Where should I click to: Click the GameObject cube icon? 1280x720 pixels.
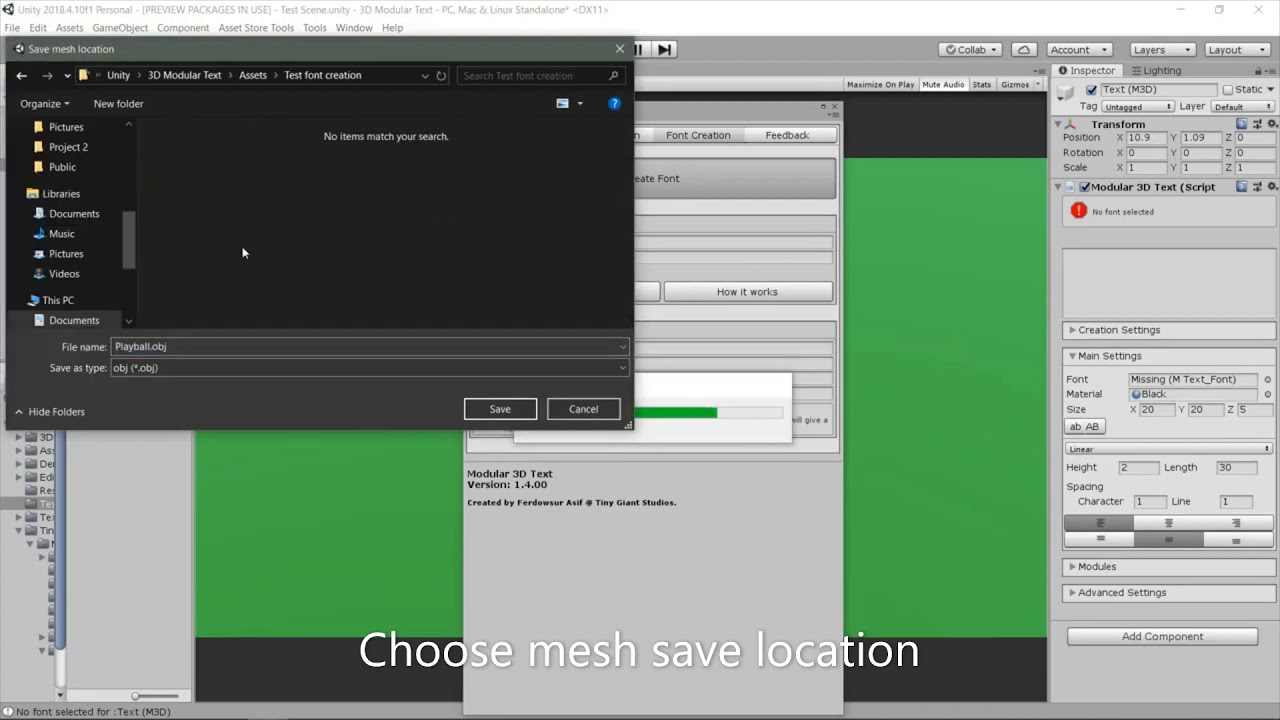tap(1067, 92)
